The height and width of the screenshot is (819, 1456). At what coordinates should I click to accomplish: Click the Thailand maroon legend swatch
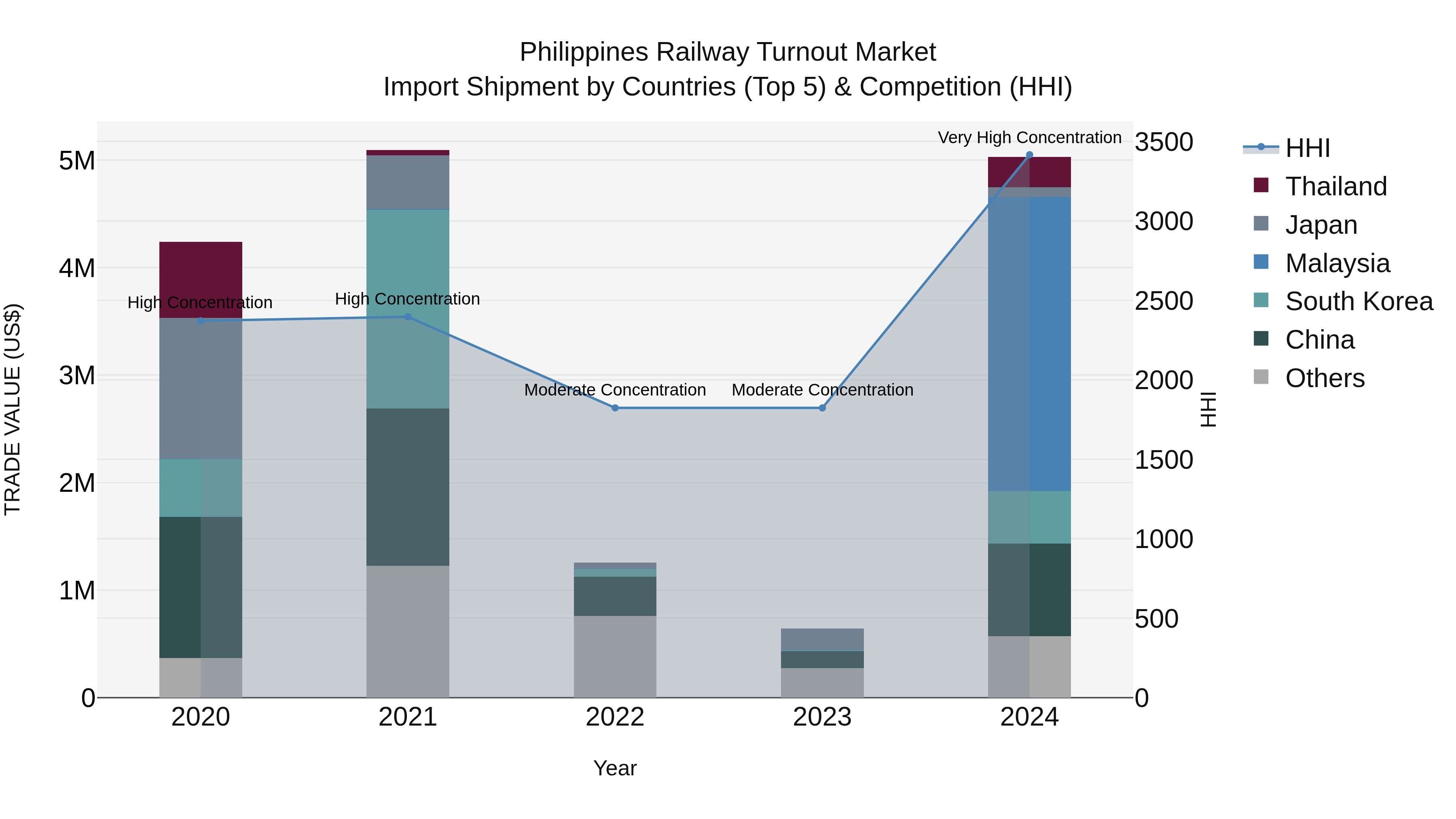point(1261,185)
